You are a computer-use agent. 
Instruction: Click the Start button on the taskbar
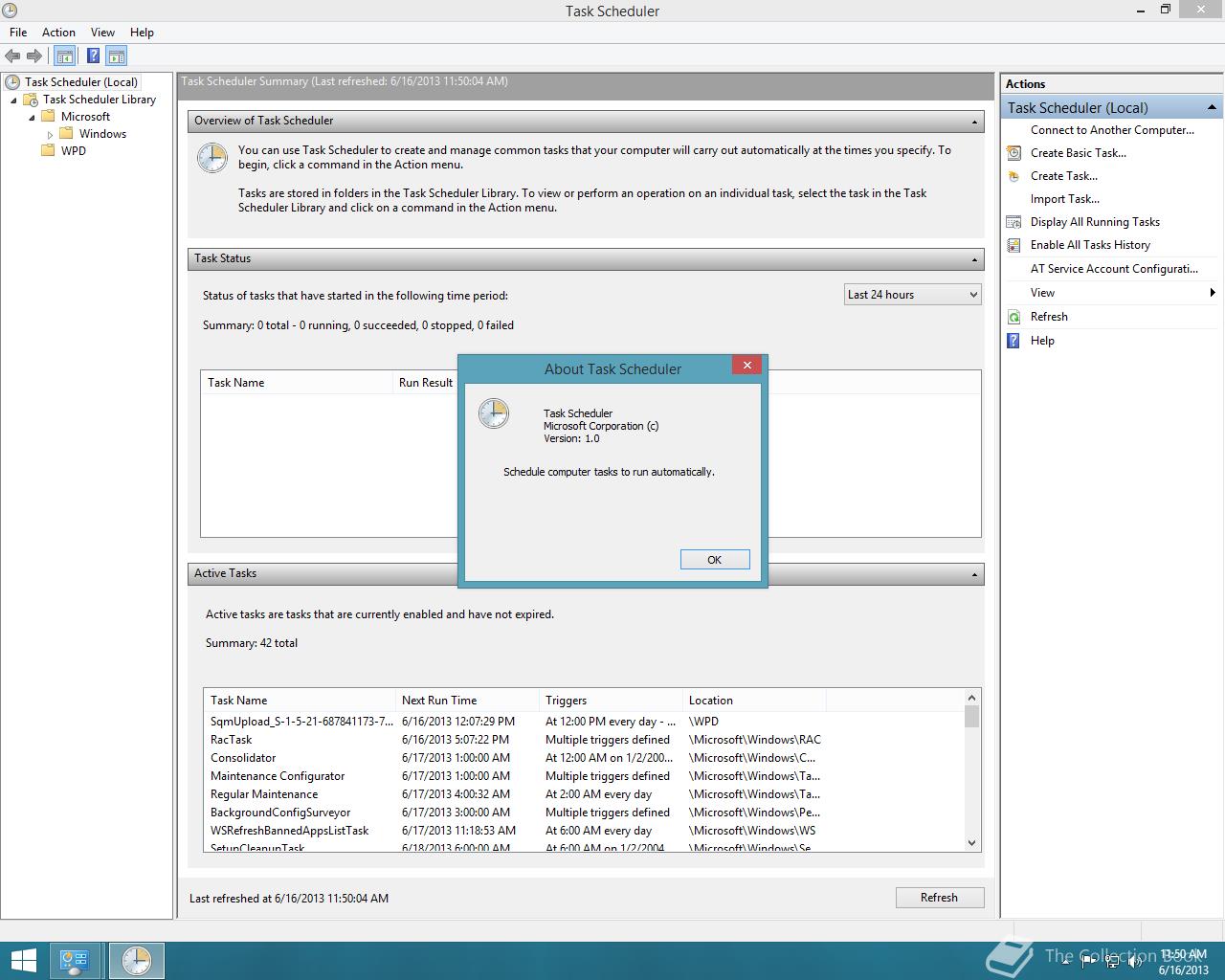23,961
